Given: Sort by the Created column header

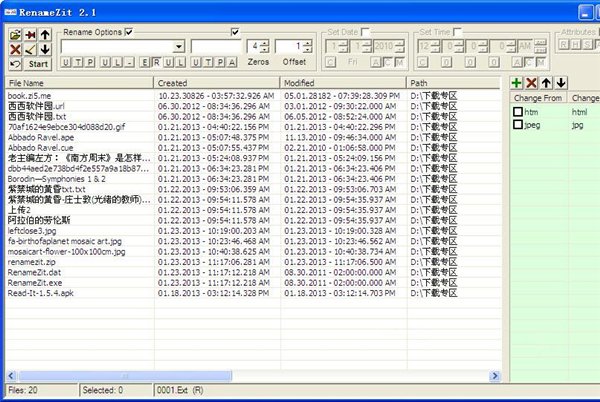Looking at the screenshot, I should [x=217, y=83].
